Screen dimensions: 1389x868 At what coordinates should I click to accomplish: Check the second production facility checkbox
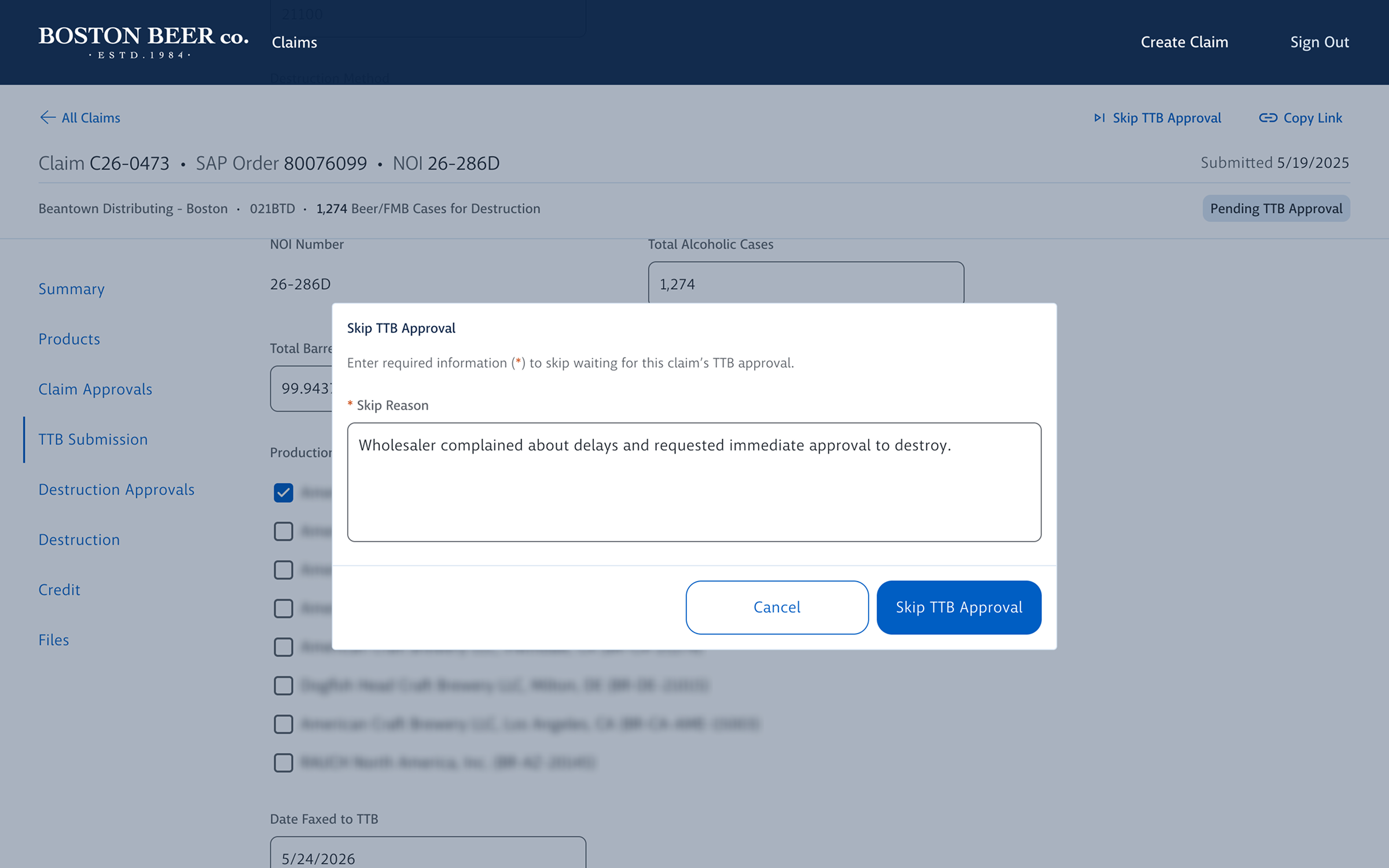coord(284,531)
